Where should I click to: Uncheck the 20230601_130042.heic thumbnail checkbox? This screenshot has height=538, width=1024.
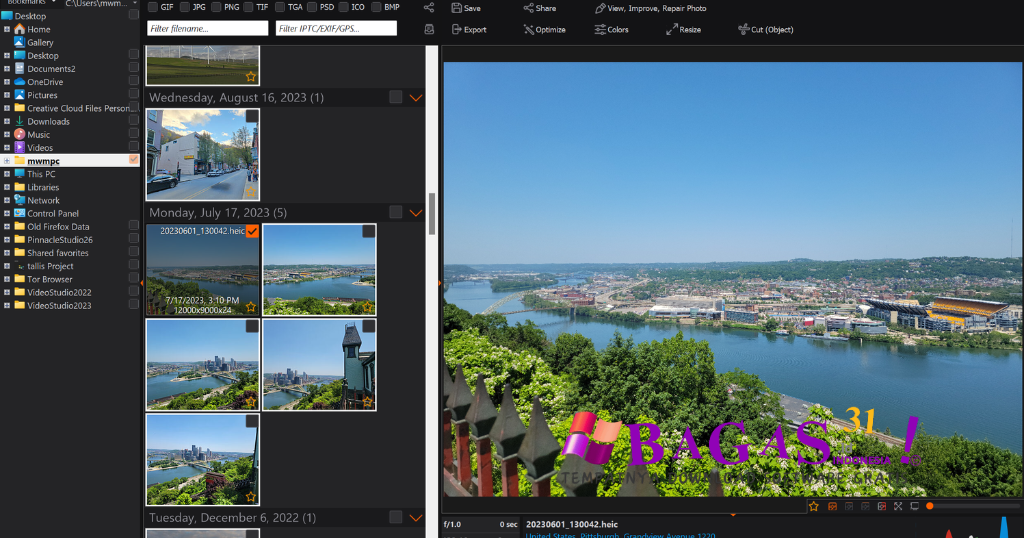252,231
